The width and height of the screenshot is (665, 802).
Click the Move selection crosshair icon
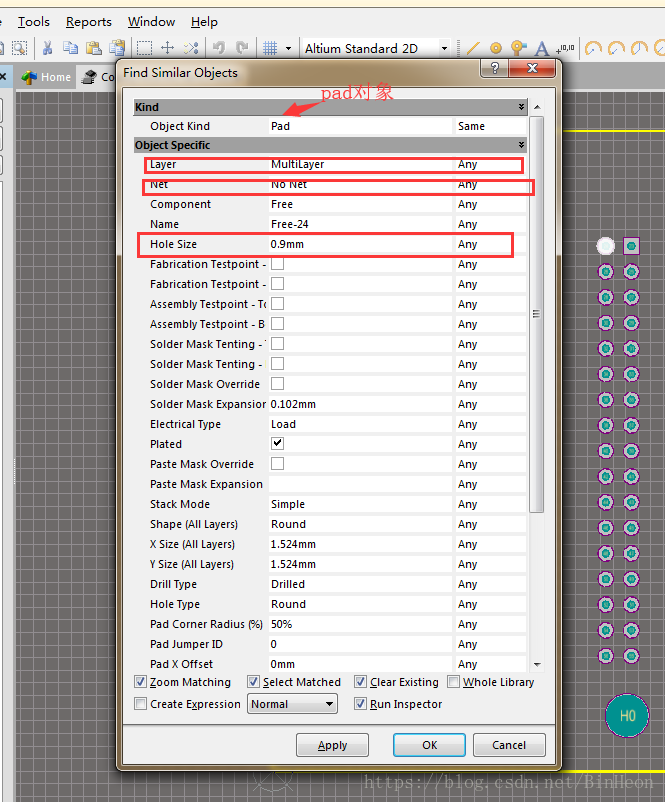pyautogui.click(x=168, y=48)
